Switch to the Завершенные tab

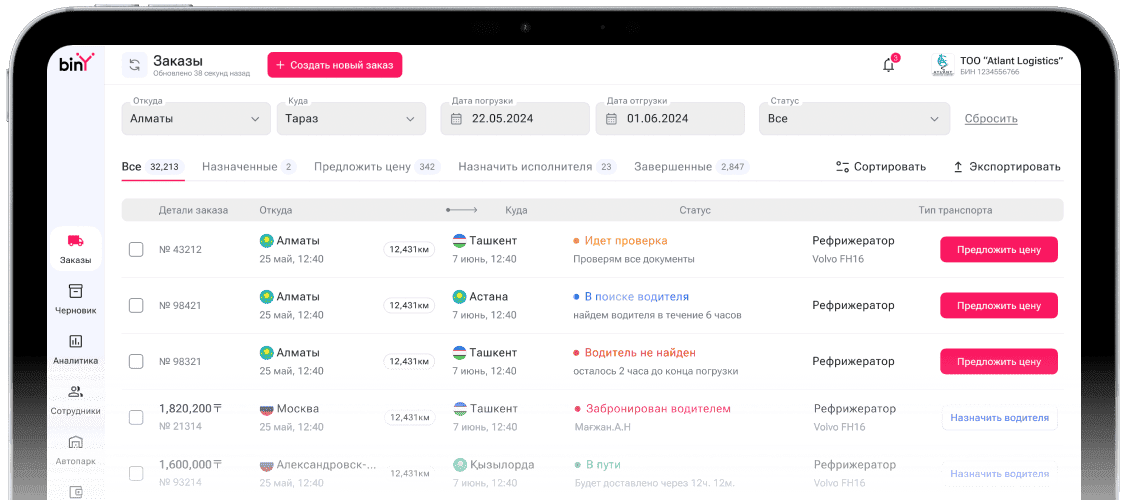pos(691,167)
